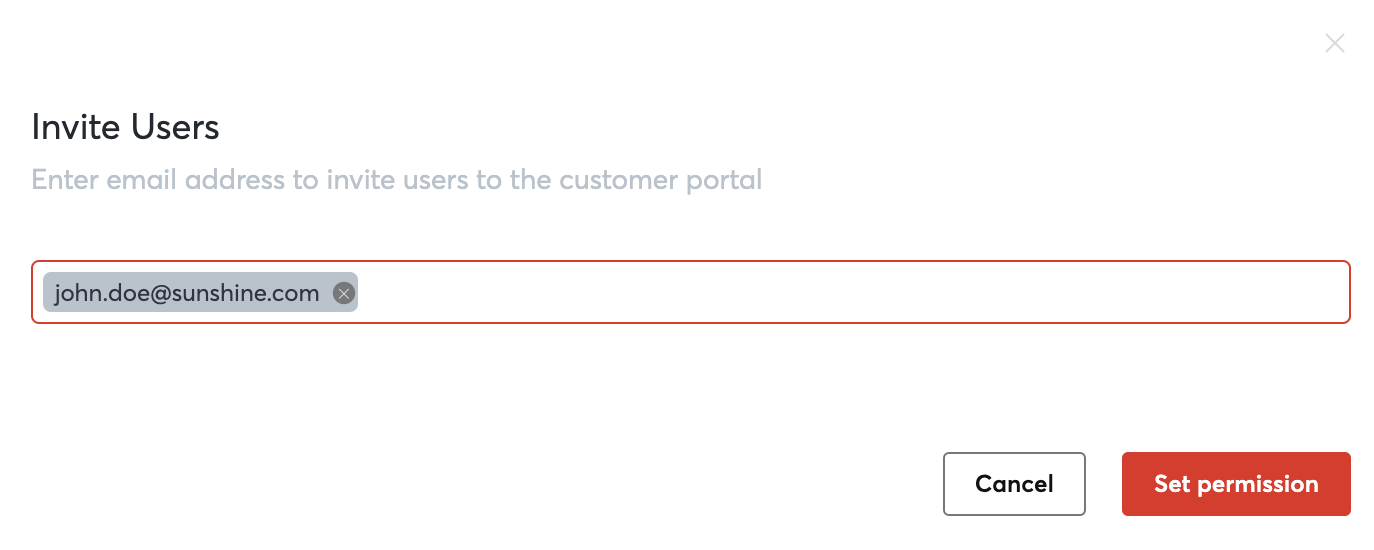This screenshot has height=550, width=1374.
Task: Click the red-bordered email entry box
Action: [691, 292]
